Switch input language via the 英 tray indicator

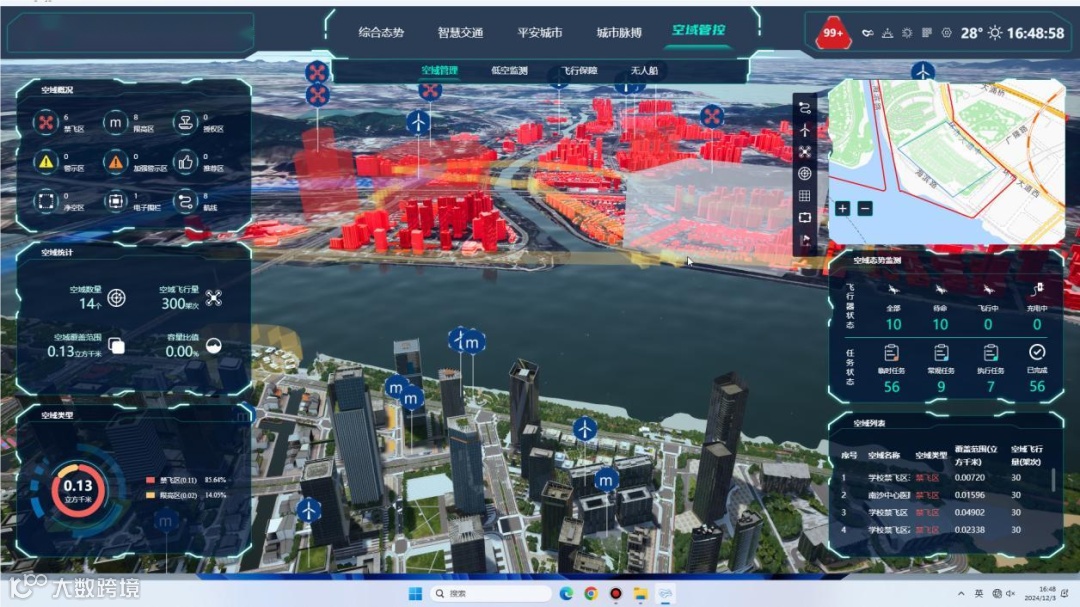click(x=978, y=591)
